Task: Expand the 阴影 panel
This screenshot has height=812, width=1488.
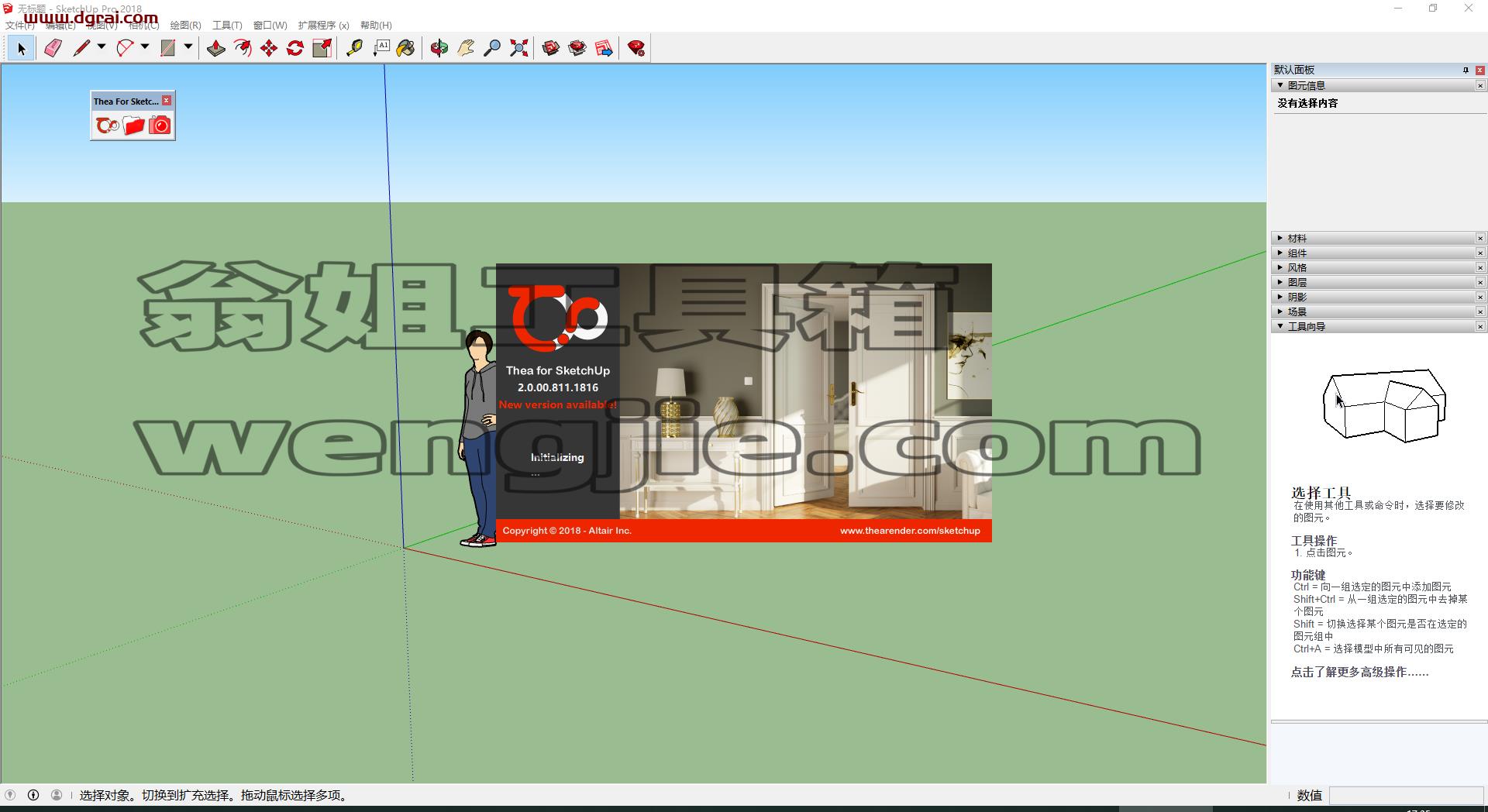Action: click(x=1280, y=297)
